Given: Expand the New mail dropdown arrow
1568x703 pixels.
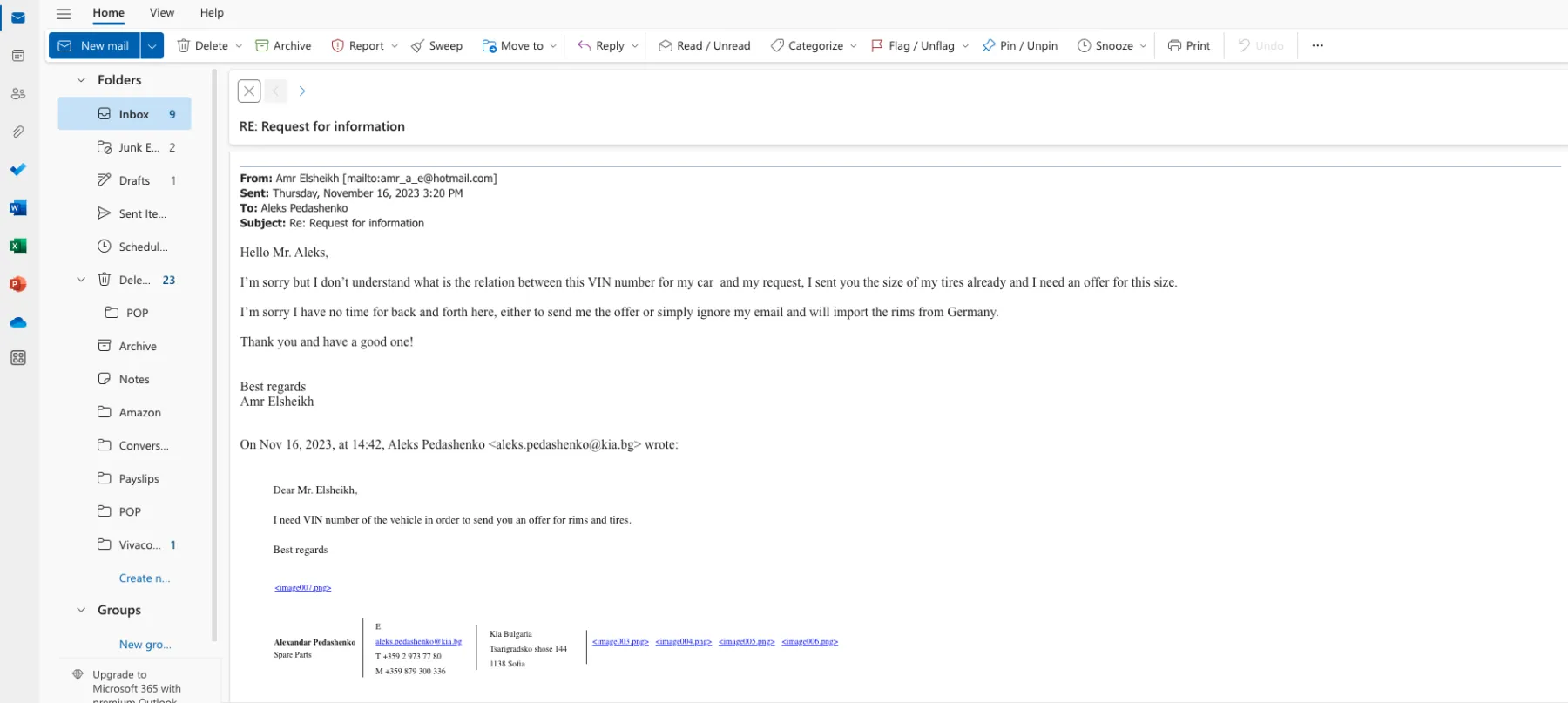Looking at the screenshot, I should [152, 45].
